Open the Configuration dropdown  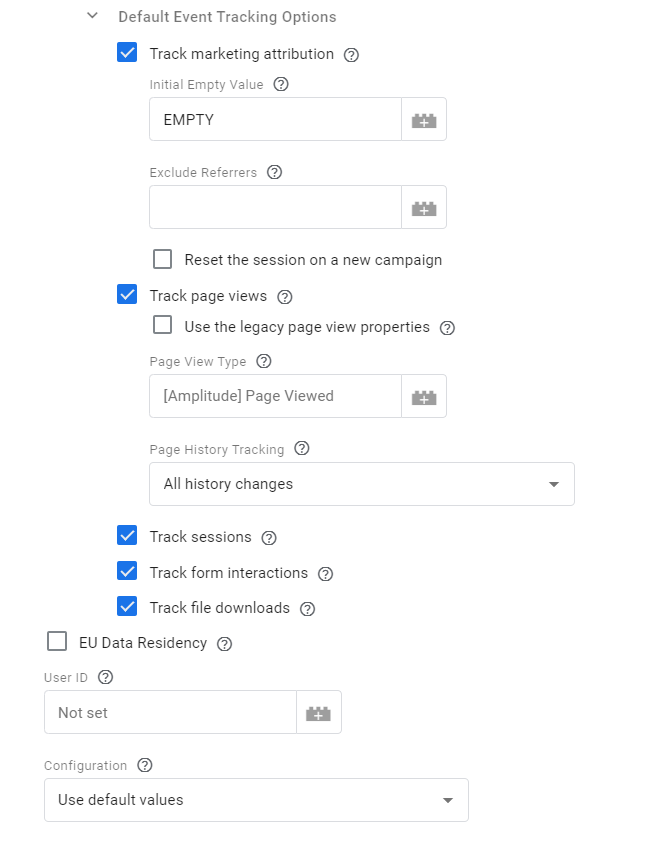pyautogui.click(x=256, y=800)
